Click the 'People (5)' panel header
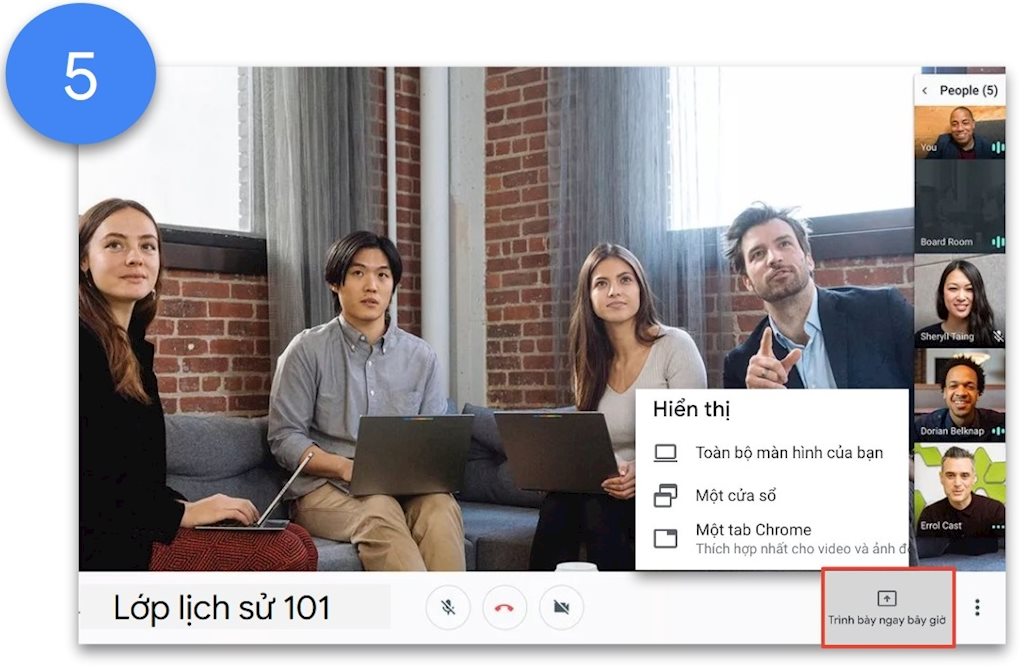The width and height of the screenshot is (1024, 668). (968, 91)
